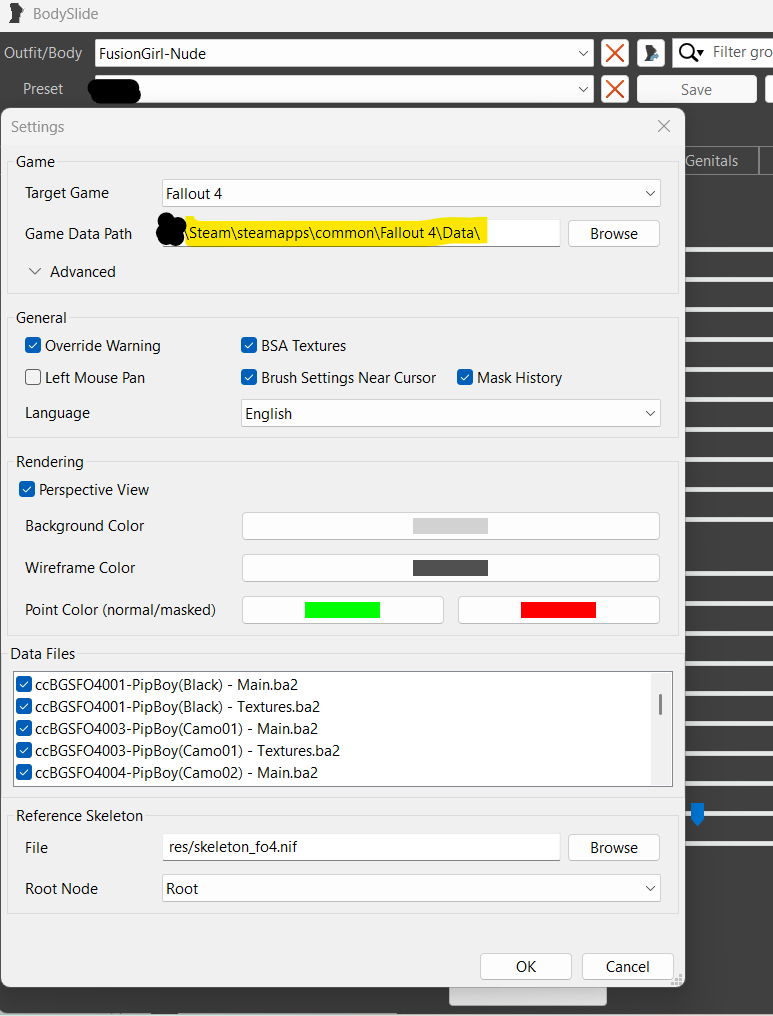
Task: Uncheck ccBGSFO4004-PipBoy(Camo02) - Main.ba2
Action: tap(24, 772)
